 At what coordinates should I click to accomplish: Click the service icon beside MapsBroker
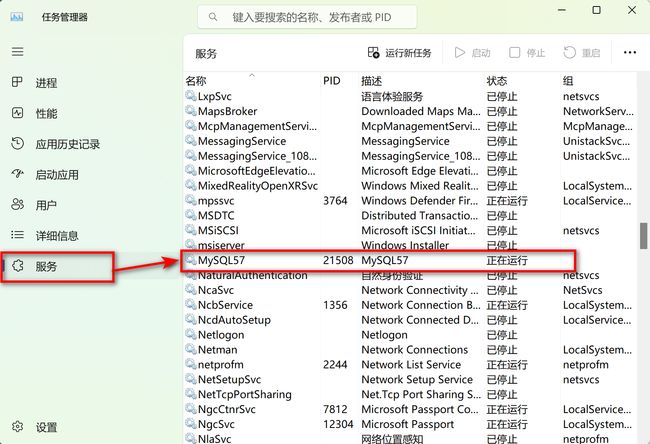tap(191, 111)
